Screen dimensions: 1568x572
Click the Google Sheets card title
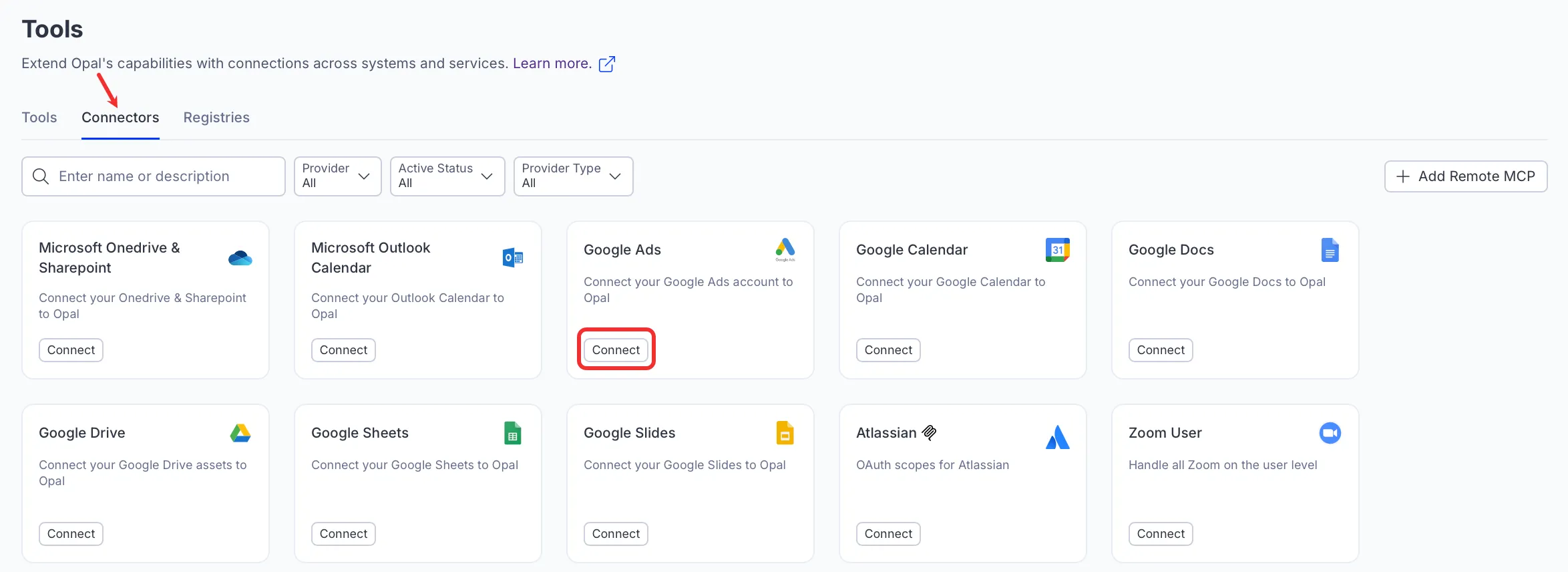point(360,433)
